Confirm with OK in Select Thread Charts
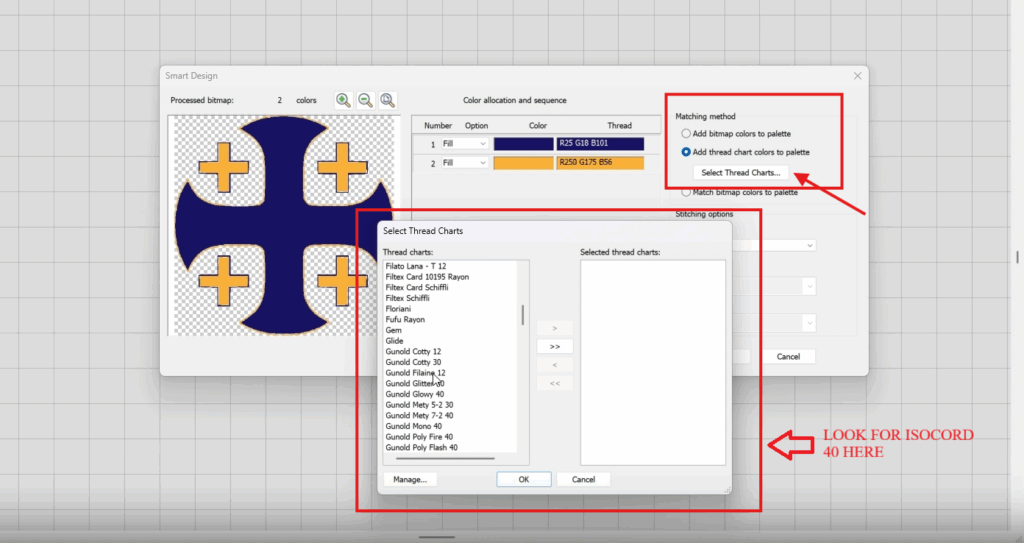 524,479
